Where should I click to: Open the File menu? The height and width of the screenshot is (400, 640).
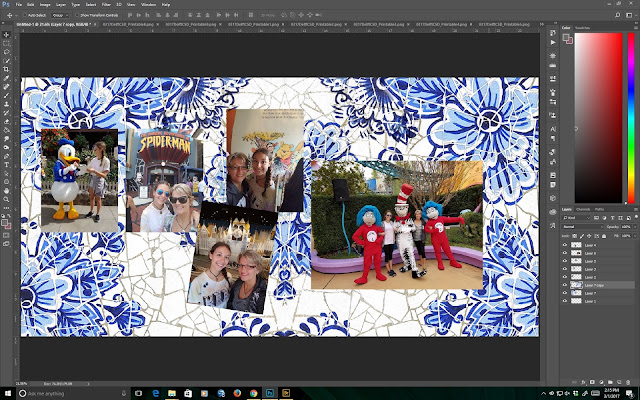(x=18, y=4)
